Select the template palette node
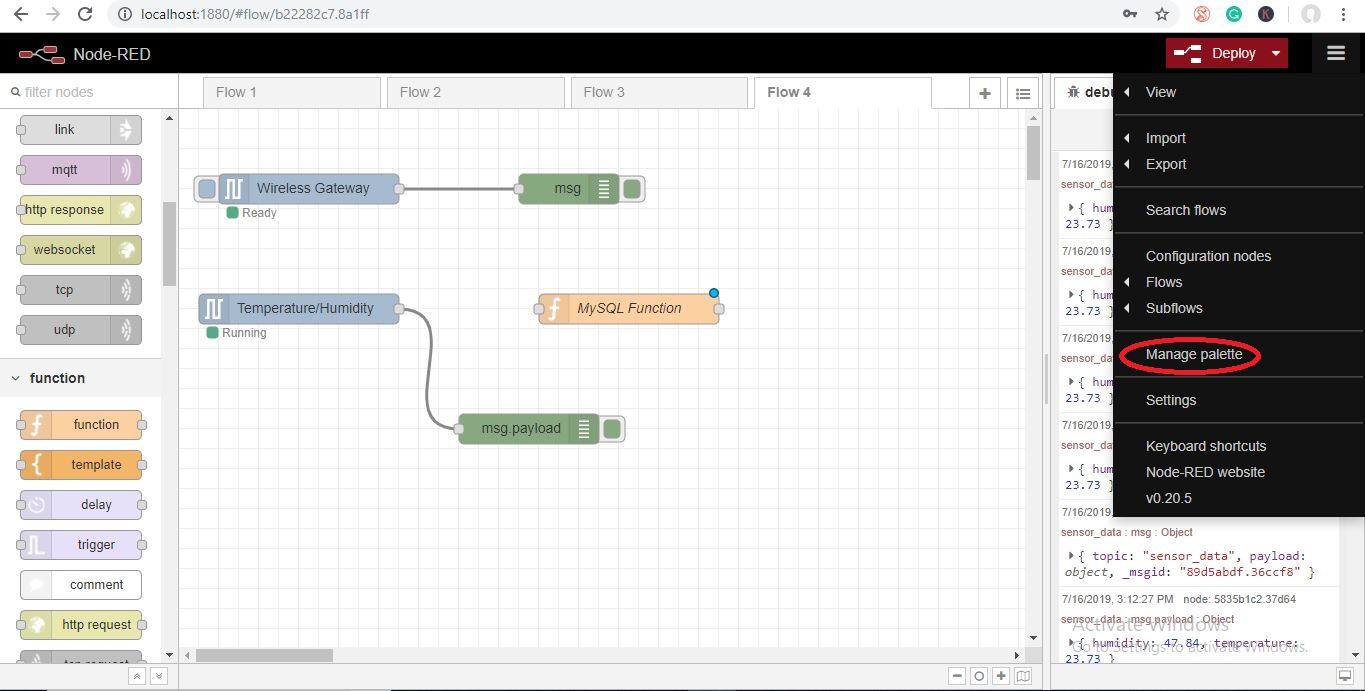Screen dimensions: 1365x691 tap(80, 465)
